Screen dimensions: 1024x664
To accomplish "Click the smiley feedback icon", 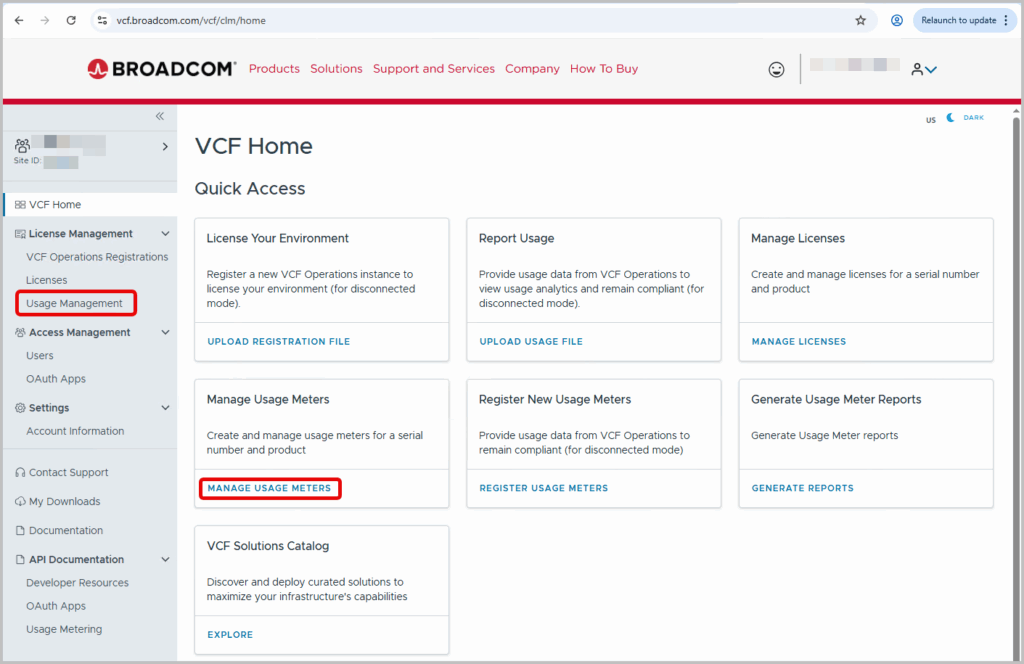I will coord(776,69).
